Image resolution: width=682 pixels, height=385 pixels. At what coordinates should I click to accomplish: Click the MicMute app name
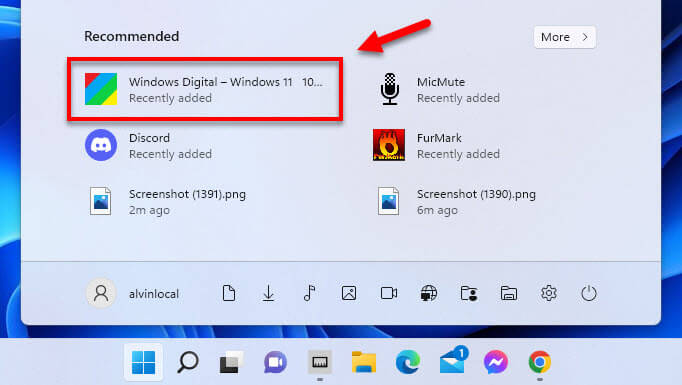tap(441, 82)
